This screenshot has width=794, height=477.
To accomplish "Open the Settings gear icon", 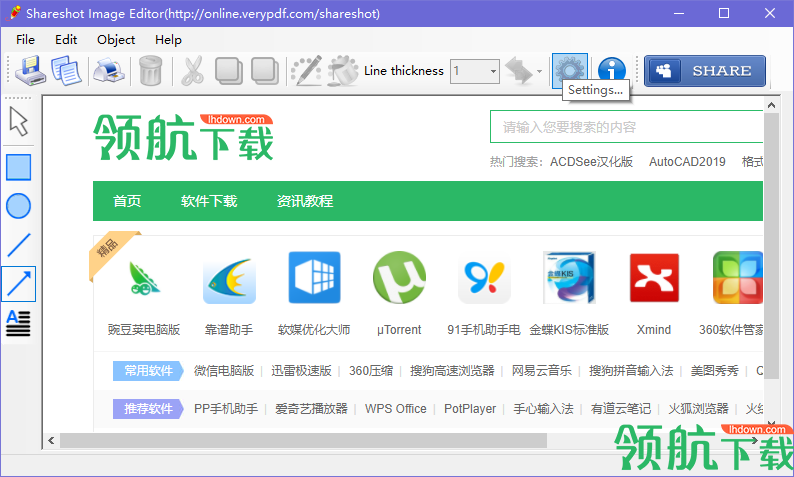I will [570, 70].
